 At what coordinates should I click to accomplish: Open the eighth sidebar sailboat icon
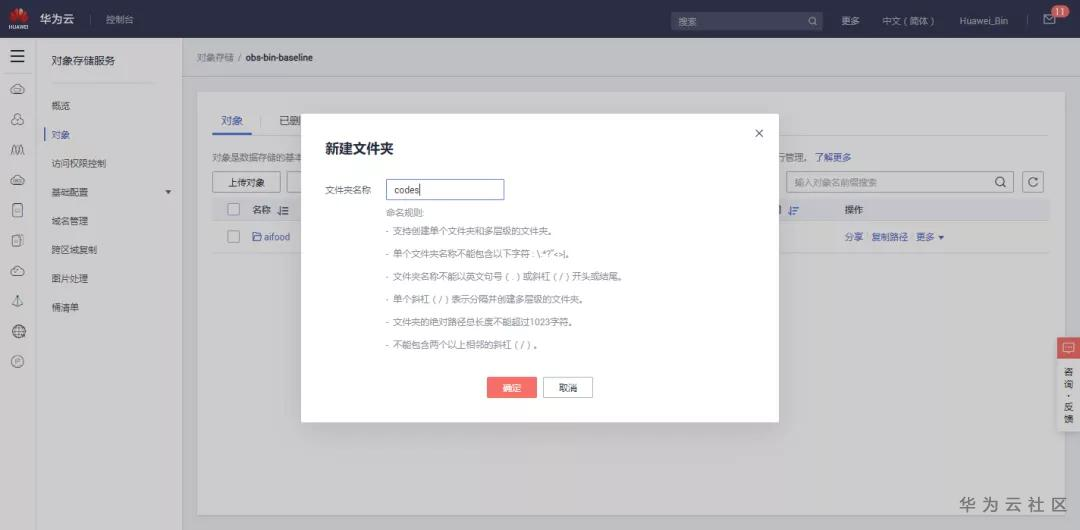click(18, 301)
